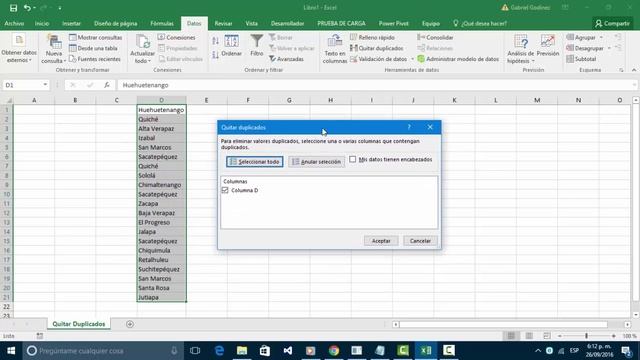Image resolution: width=640 pixels, height=360 pixels.
Task: Click the Undo arrow icon
Action: [27, 8]
